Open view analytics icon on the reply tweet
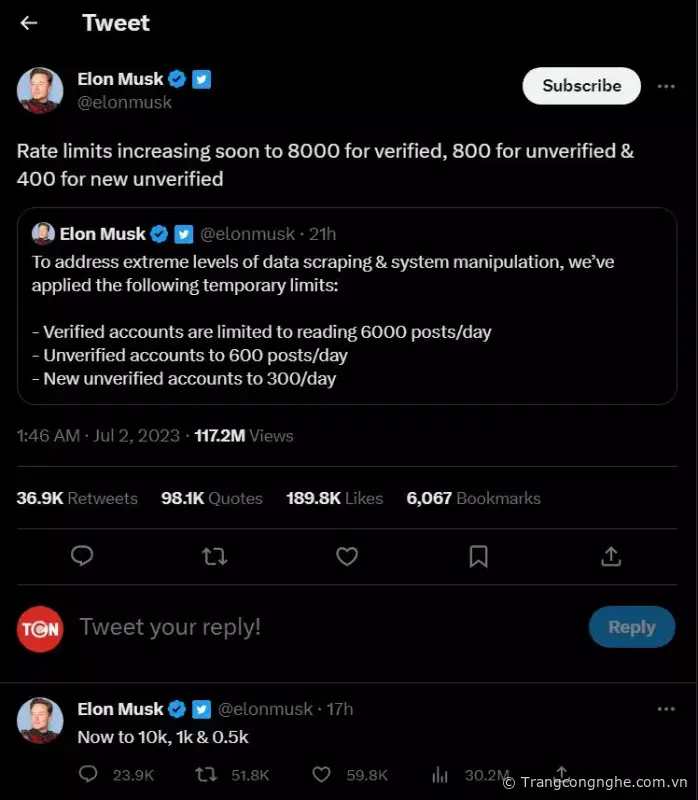698x800 pixels. coord(439,774)
